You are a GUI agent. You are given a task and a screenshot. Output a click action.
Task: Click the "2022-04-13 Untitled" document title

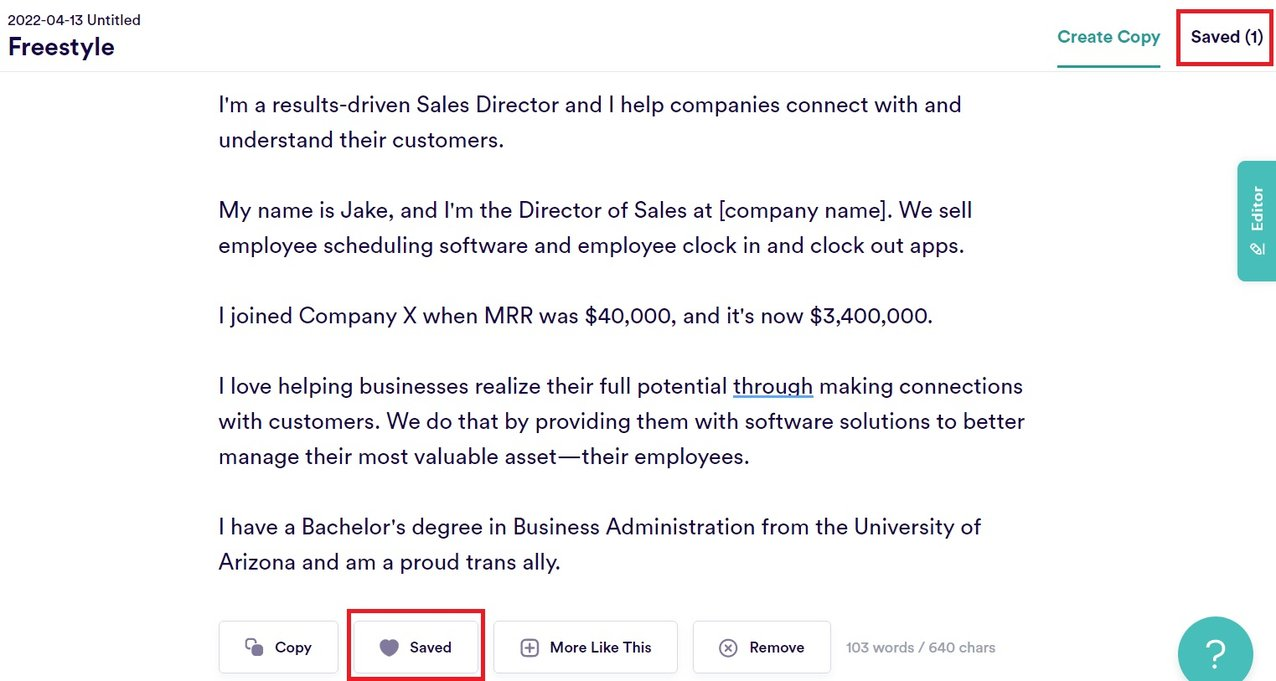click(x=74, y=20)
